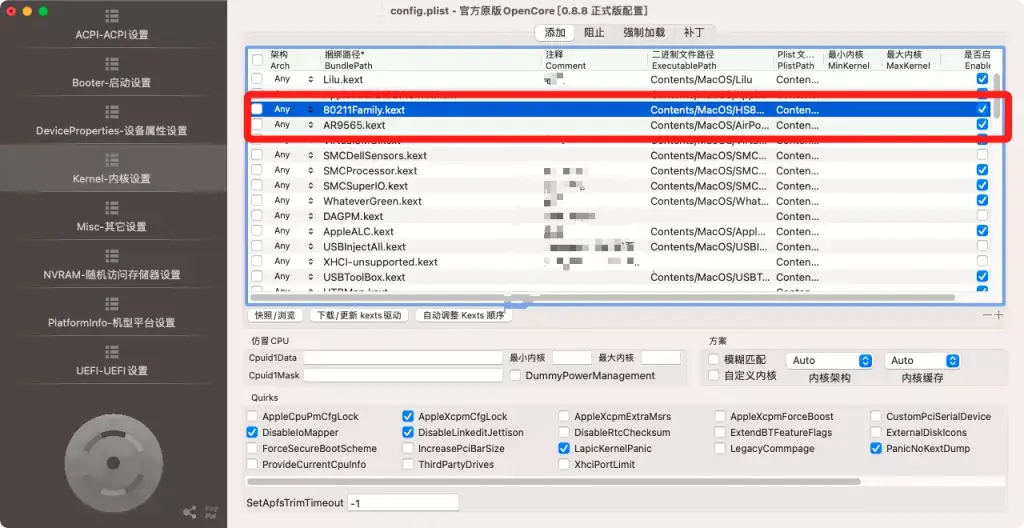Switch to the 阻止 tab
The width and height of the screenshot is (1024, 528).
click(594, 32)
